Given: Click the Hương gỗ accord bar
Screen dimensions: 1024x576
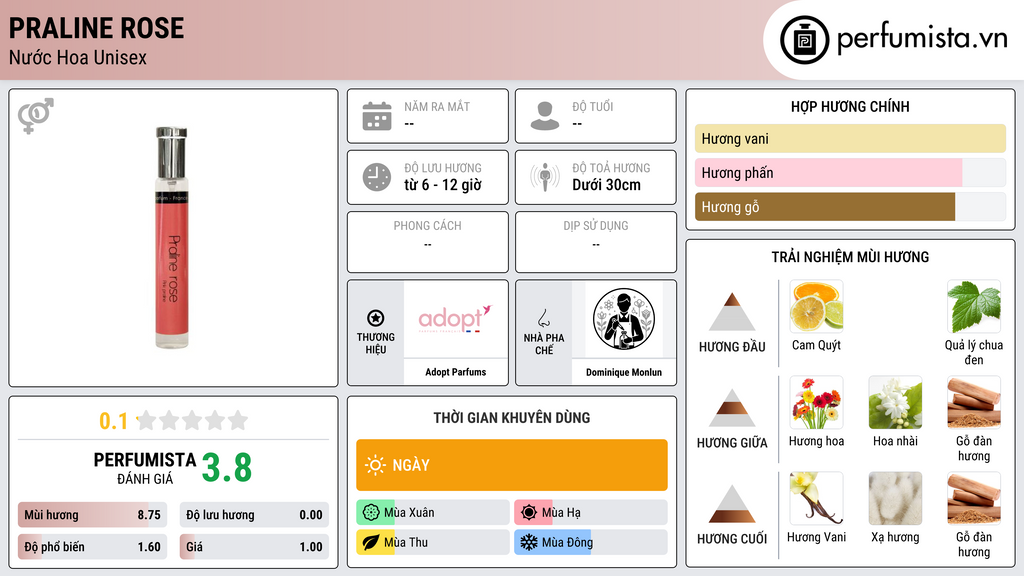Looking at the screenshot, I should (x=850, y=206).
